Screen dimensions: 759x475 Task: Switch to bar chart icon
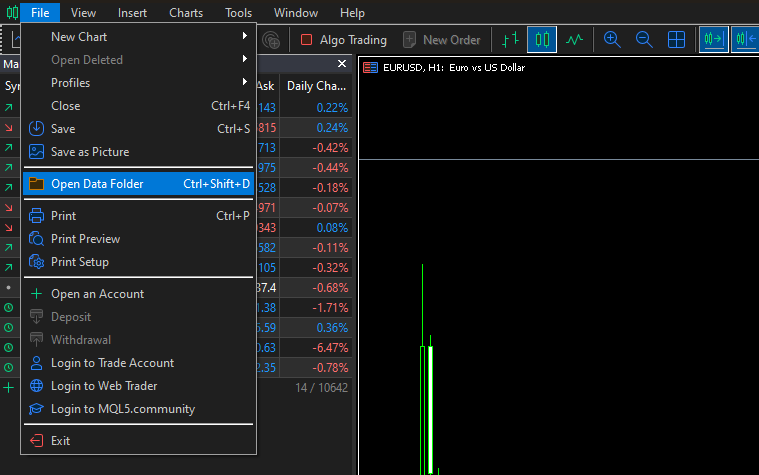510,39
